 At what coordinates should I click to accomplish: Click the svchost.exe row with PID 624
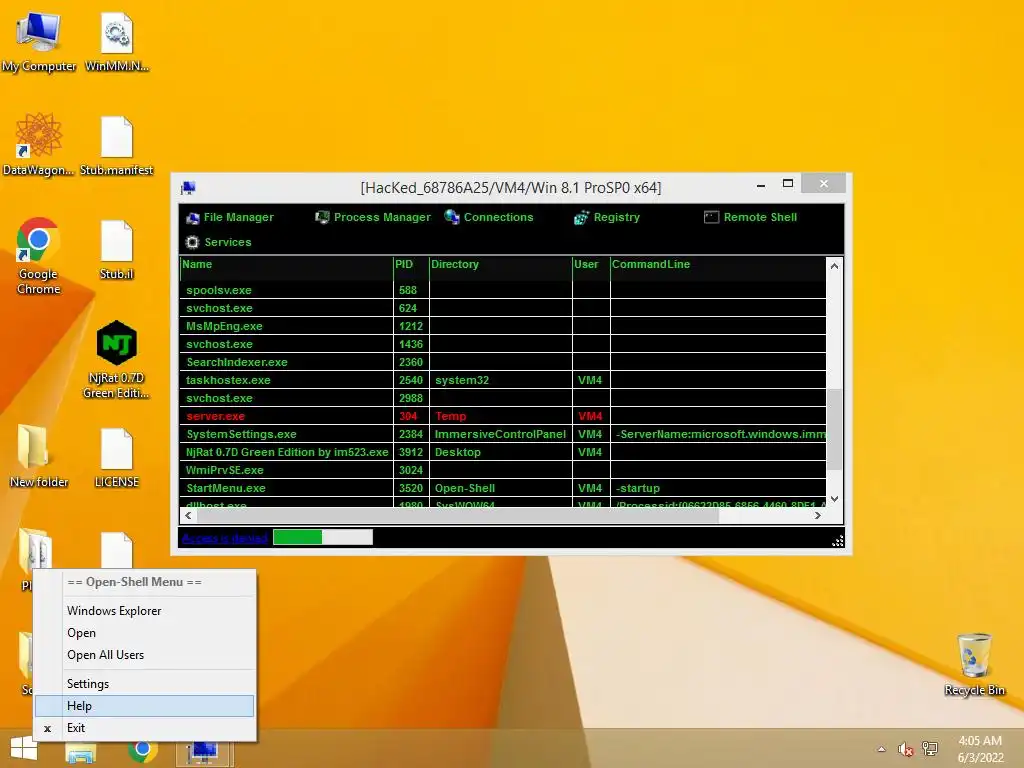503,308
